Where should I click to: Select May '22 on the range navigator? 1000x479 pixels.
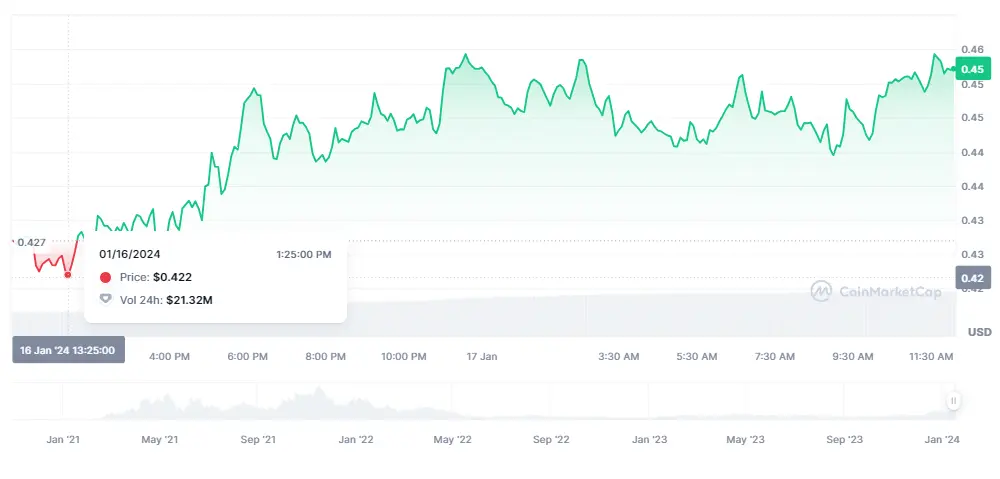point(452,440)
